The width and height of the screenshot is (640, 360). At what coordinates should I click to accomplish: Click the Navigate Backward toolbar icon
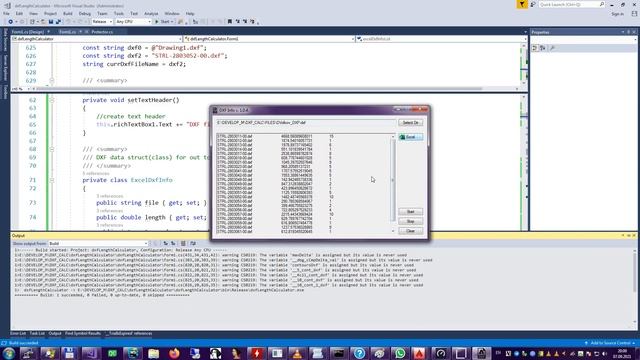(11, 22)
